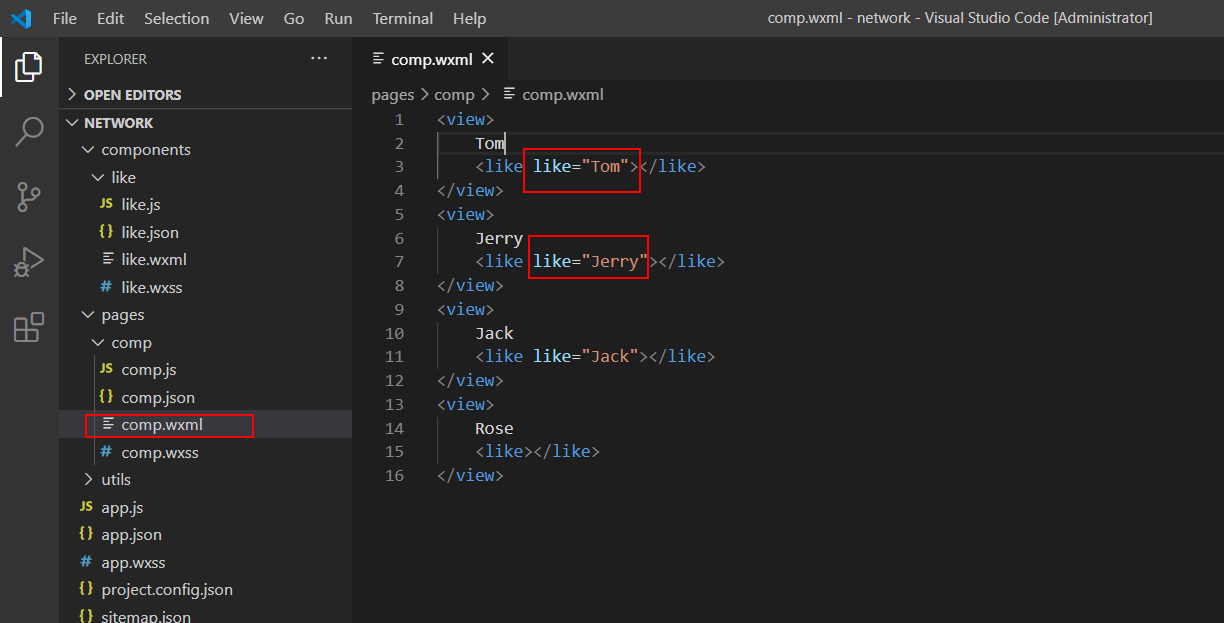Open the Run menu
This screenshot has width=1224, height=623.
[338, 18]
